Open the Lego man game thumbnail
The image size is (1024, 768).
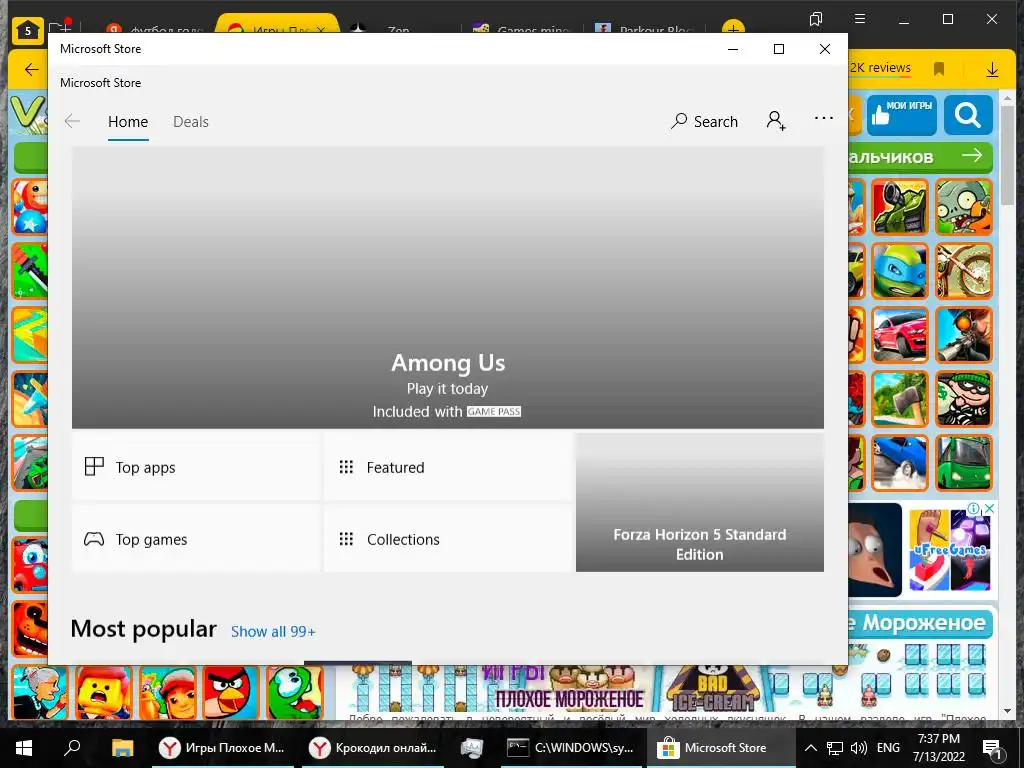(103, 692)
